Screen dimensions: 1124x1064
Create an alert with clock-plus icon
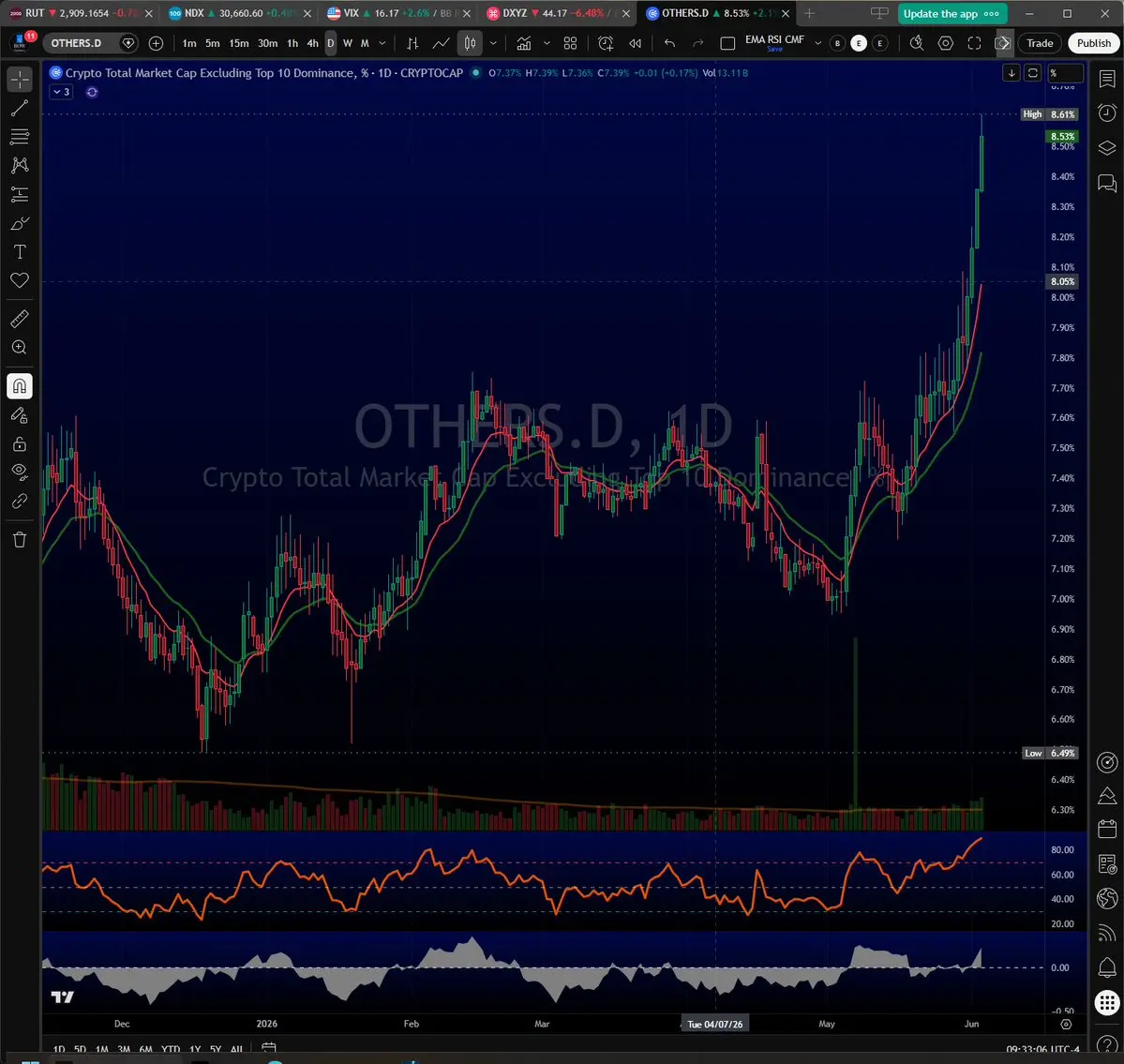[x=606, y=43]
